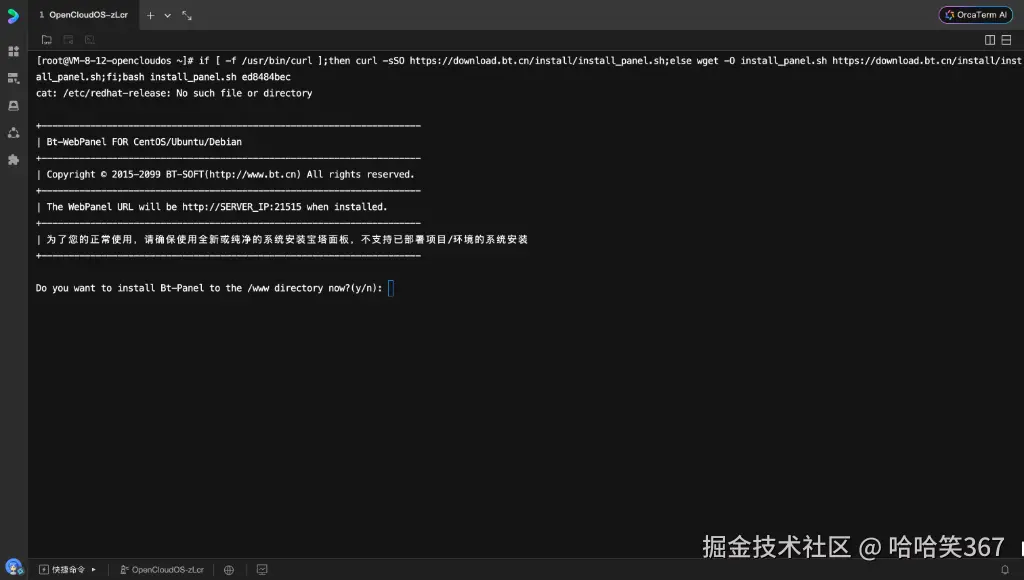Split the terminal vertically into columns
The image size is (1024, 580).
(989, 40)
